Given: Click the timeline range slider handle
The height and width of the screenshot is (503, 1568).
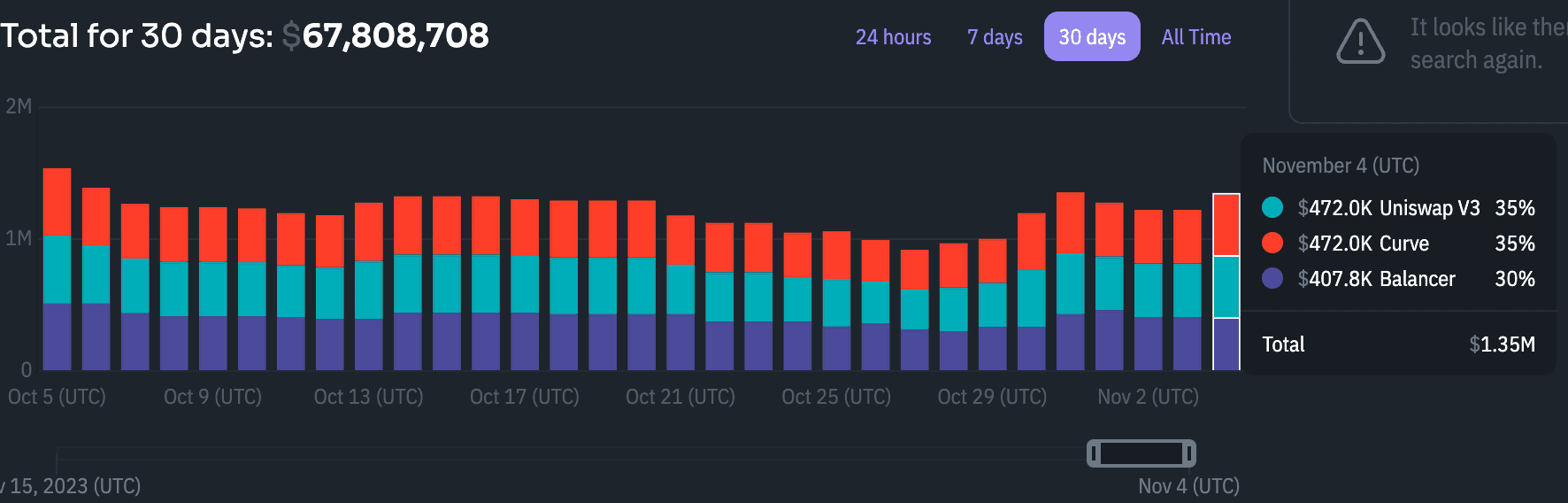Looking at the screenshot, I should [1141, 453].
